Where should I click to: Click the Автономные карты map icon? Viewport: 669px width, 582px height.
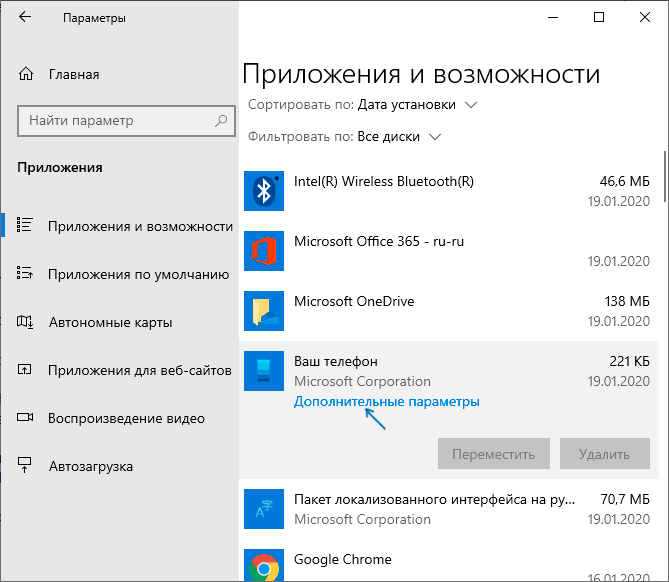click(x=24, y=322)
